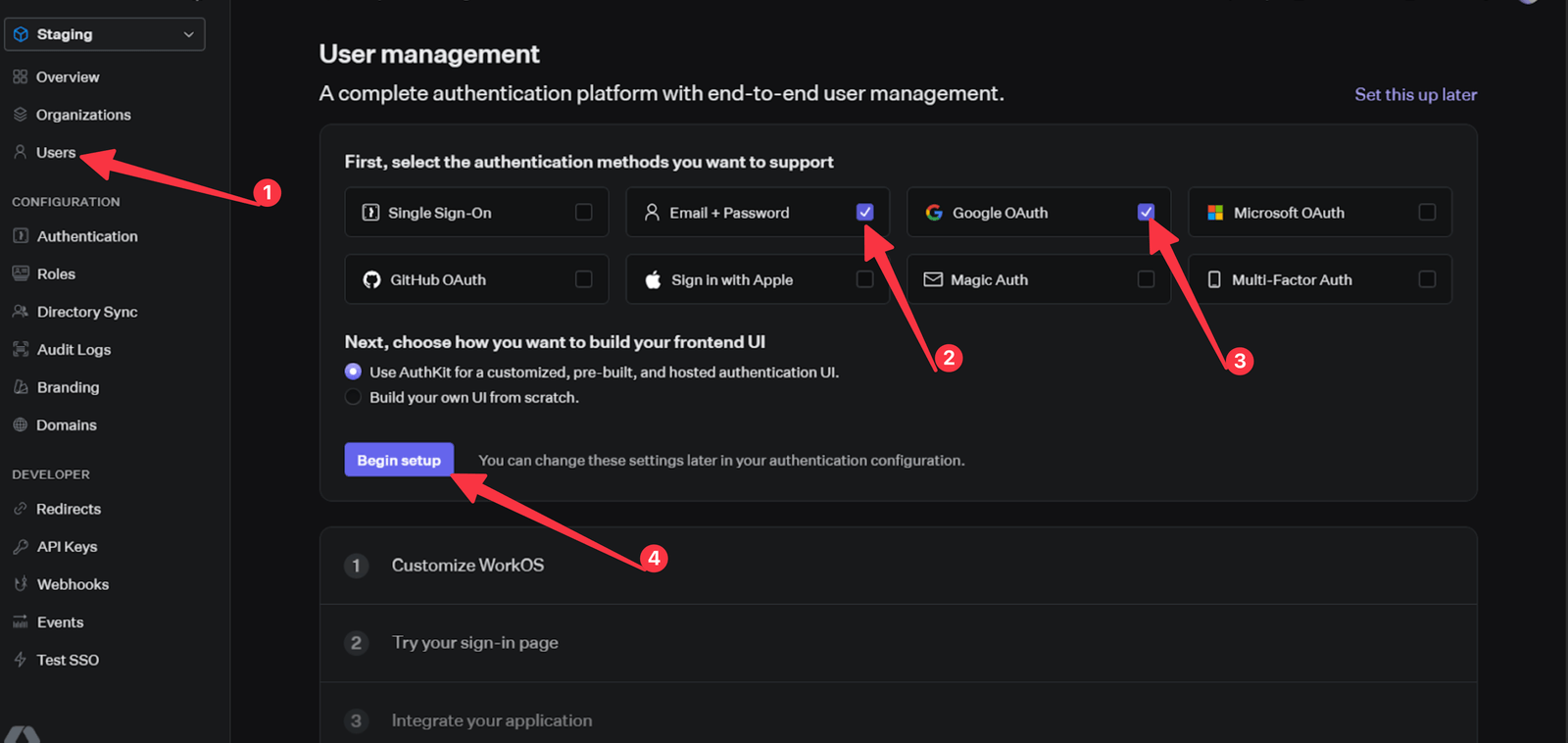Open the Roles sidebar item
The width and height of the screenshot is (1568, 743).
[56, 273]
